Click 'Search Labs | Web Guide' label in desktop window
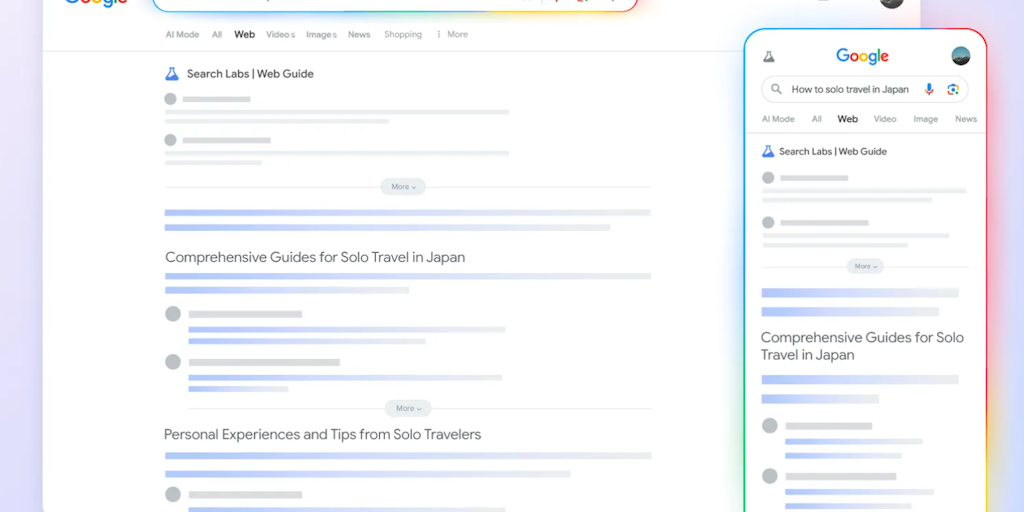The height and width of the screenshot is (512, 1024). click(x=250, y=74)
